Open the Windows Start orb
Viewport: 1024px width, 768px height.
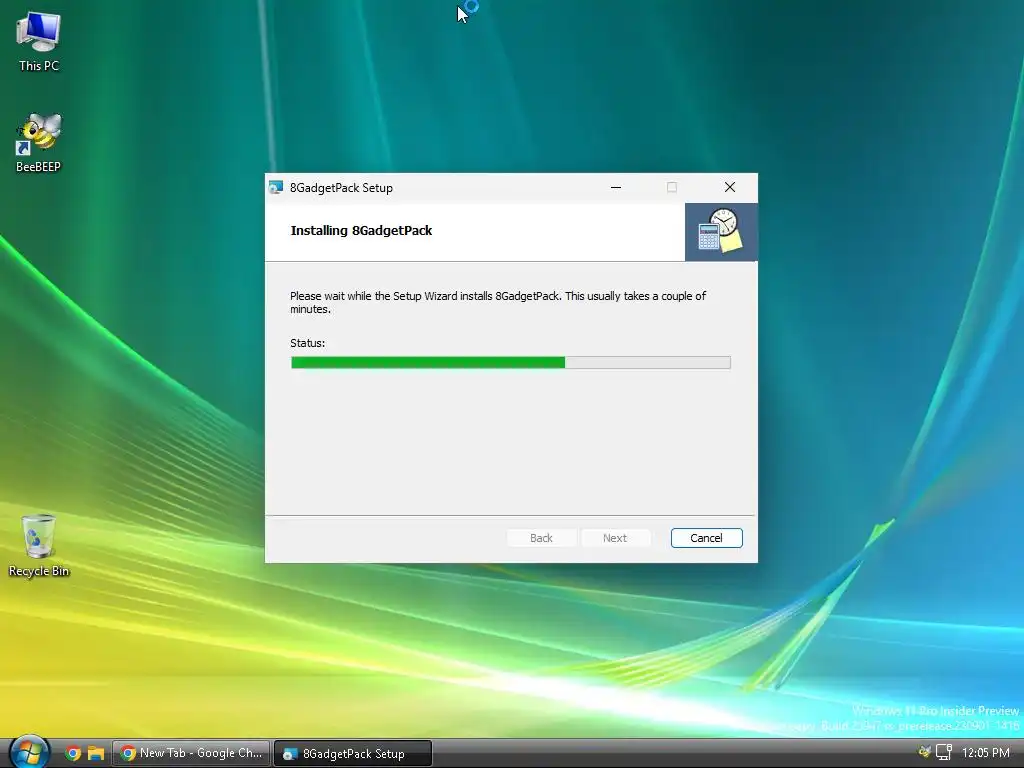[29, 752]
